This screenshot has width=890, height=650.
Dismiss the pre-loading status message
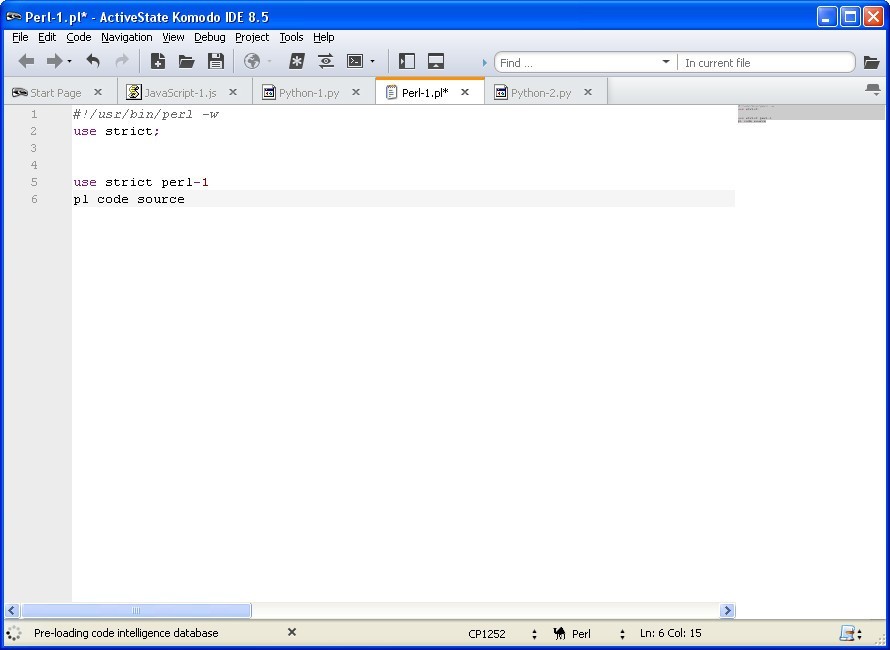click(292, 632)
